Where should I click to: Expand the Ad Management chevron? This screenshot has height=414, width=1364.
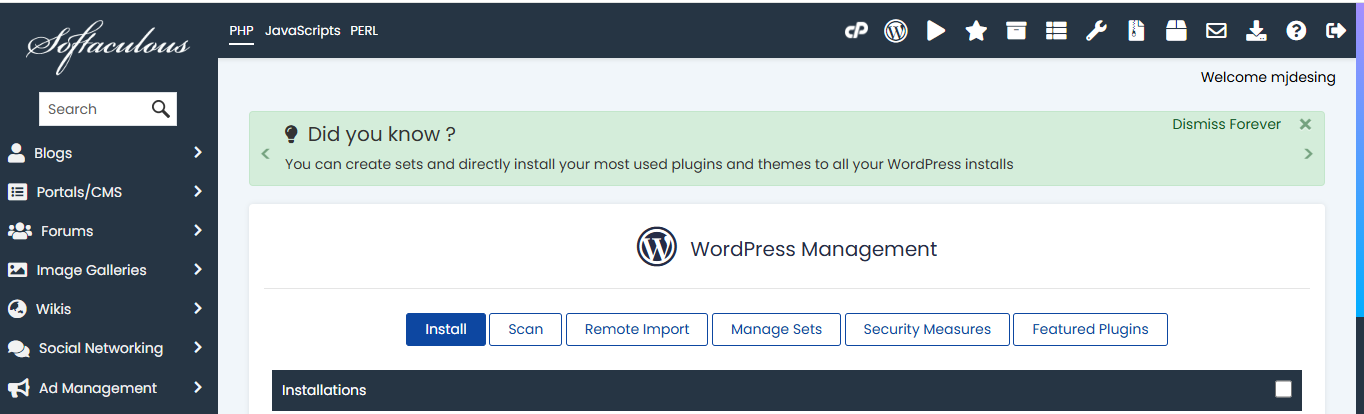click(x=198, y=388)
